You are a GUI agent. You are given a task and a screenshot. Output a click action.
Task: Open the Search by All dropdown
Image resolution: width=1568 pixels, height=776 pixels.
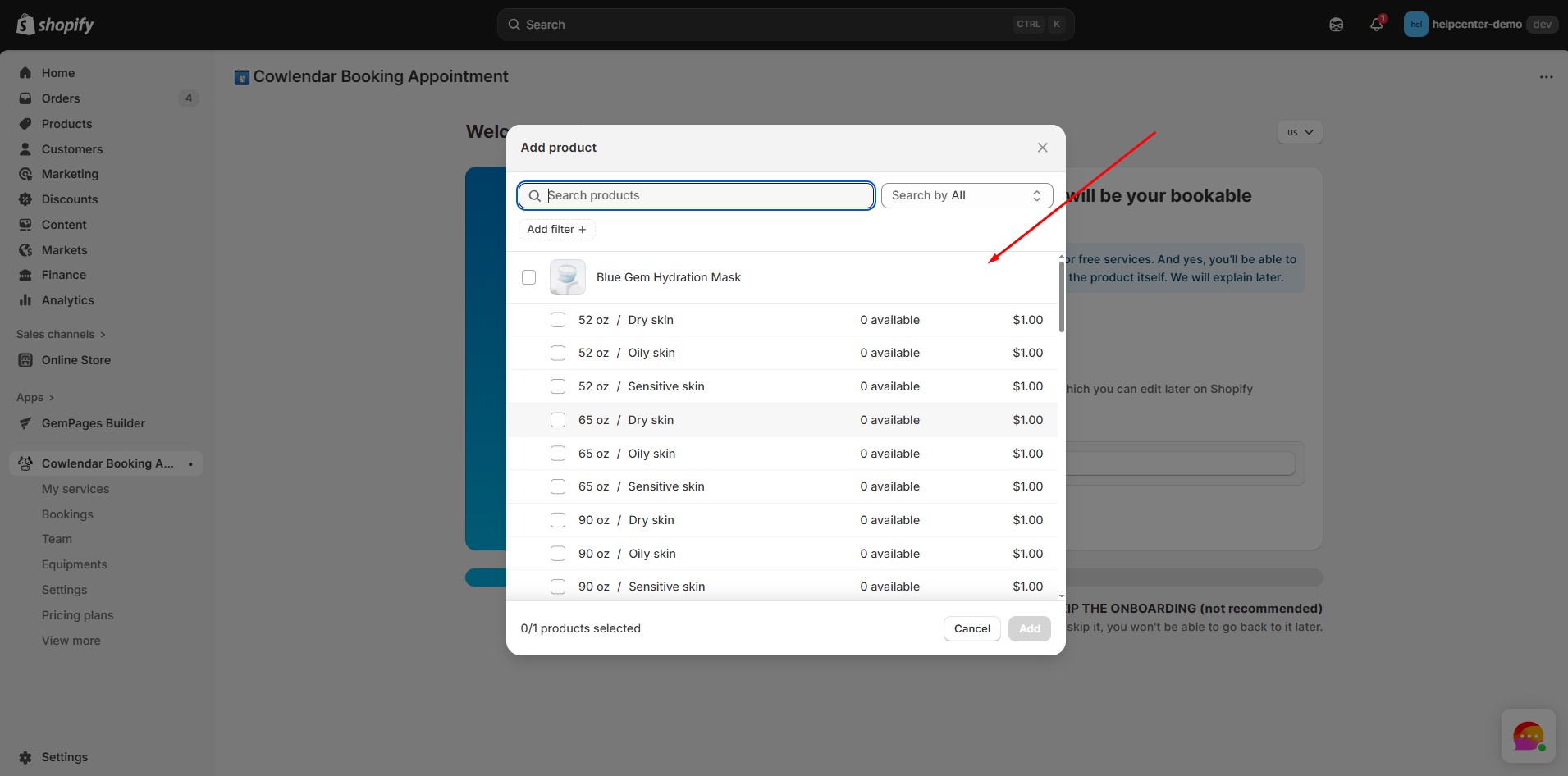tap(966, 195)
